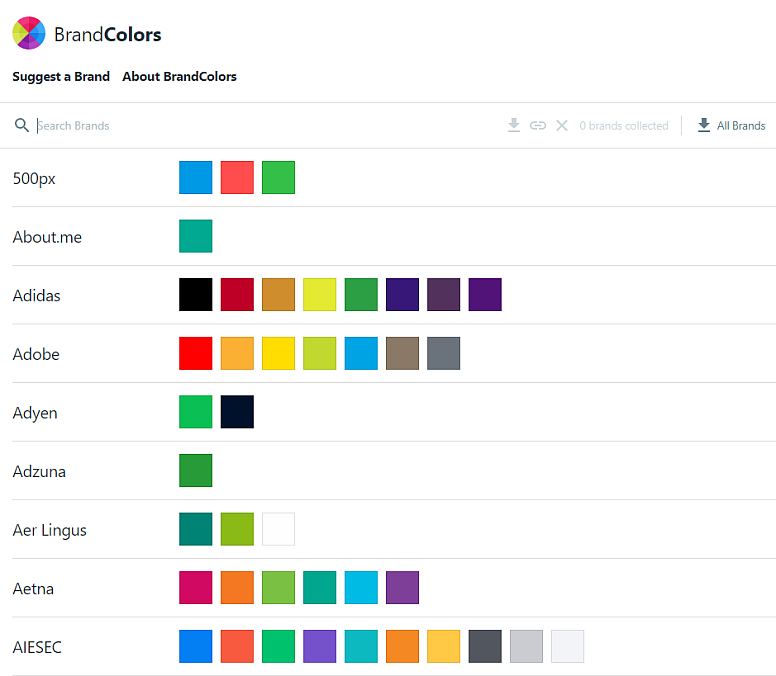776x676 pixels.
Task: Click the share link icon for collection
Action: click(537, 125)
